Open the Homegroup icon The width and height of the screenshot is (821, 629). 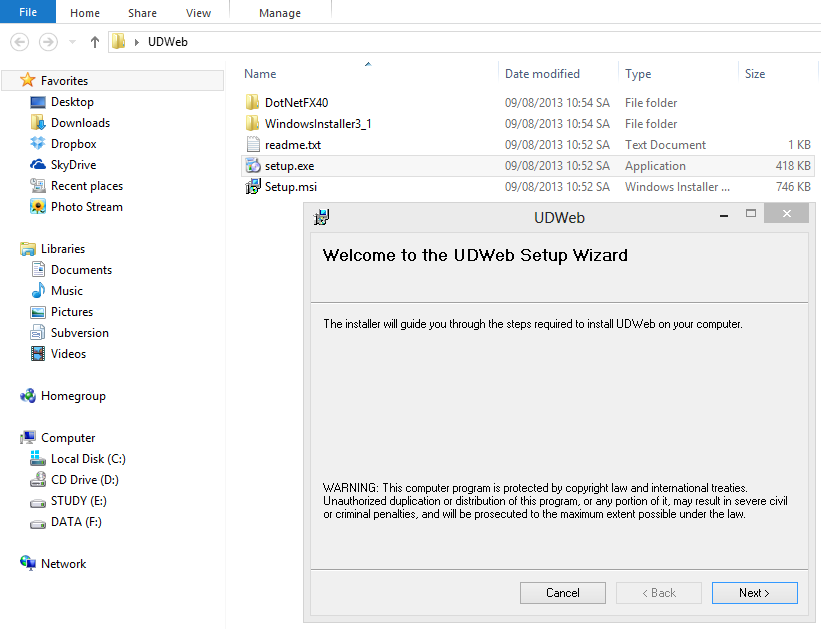pos(28,395)
